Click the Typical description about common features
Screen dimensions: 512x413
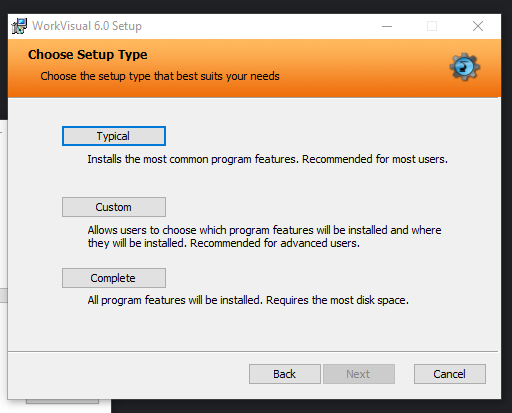pyautogui.click(x=267, y=159)
